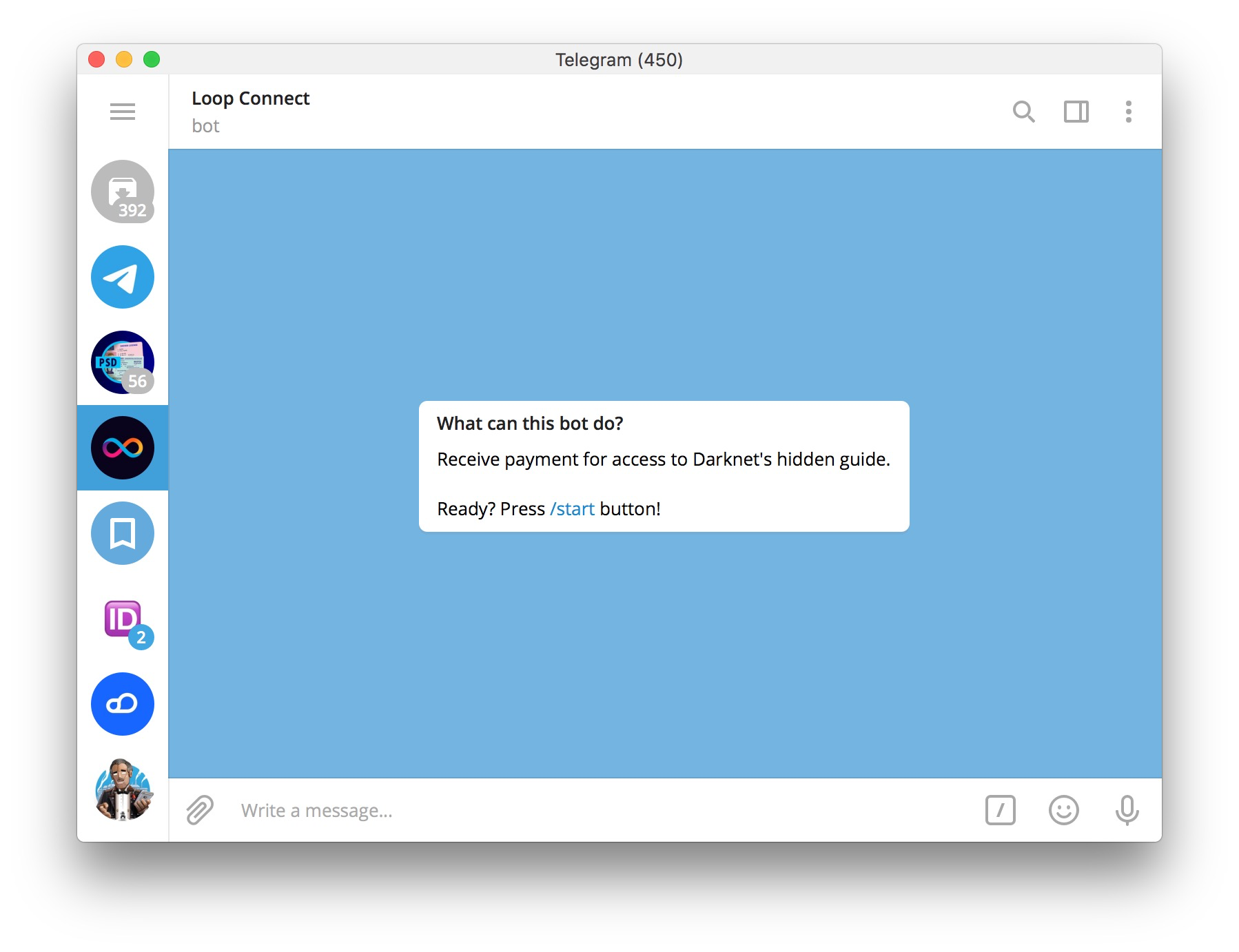The width and height of the screenshot is (1239, 952).
Task: Open the Telegram official chat
Action: (x=123, y=277)
